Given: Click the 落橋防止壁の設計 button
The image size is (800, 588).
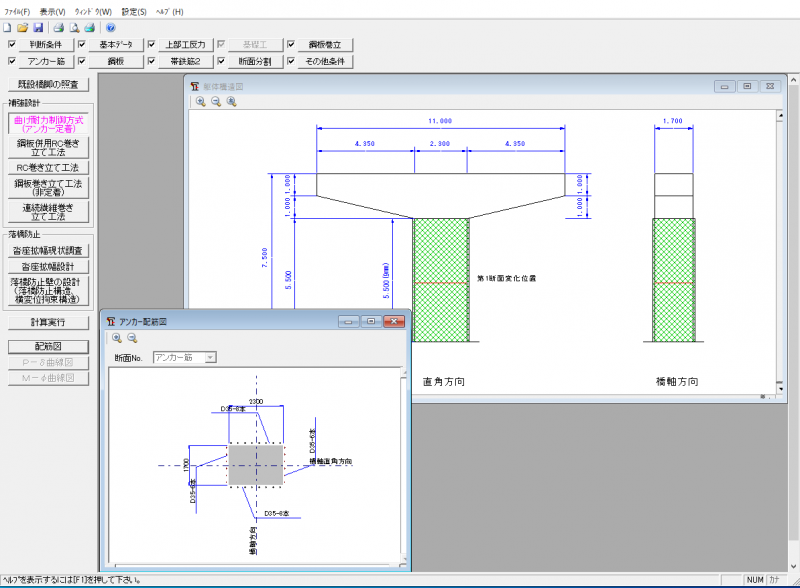Looking at the screenshot, I should coord(48,290).
